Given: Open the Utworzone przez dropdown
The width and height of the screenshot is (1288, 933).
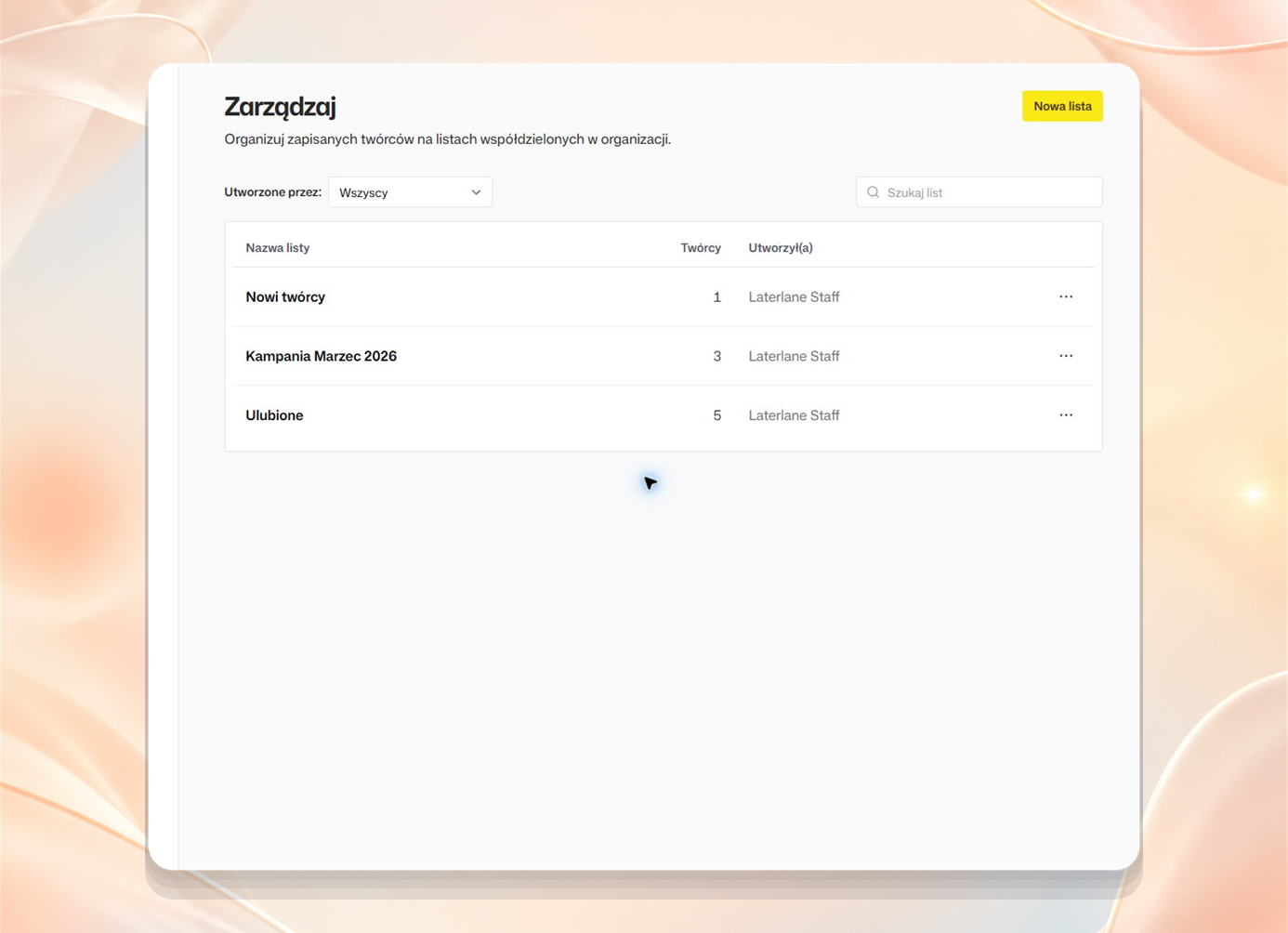Looking at the screenshot, I should [410, 192].
